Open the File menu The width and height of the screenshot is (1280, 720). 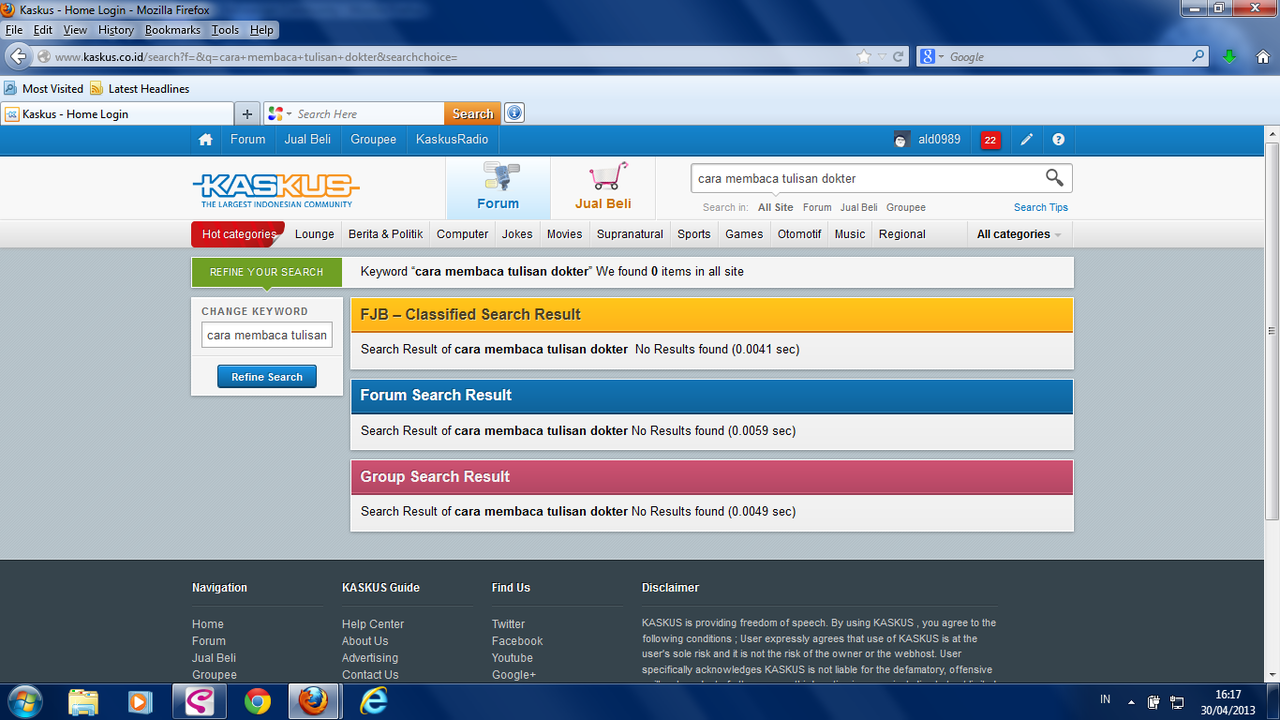pyautogui.click(x=13, y=30)
